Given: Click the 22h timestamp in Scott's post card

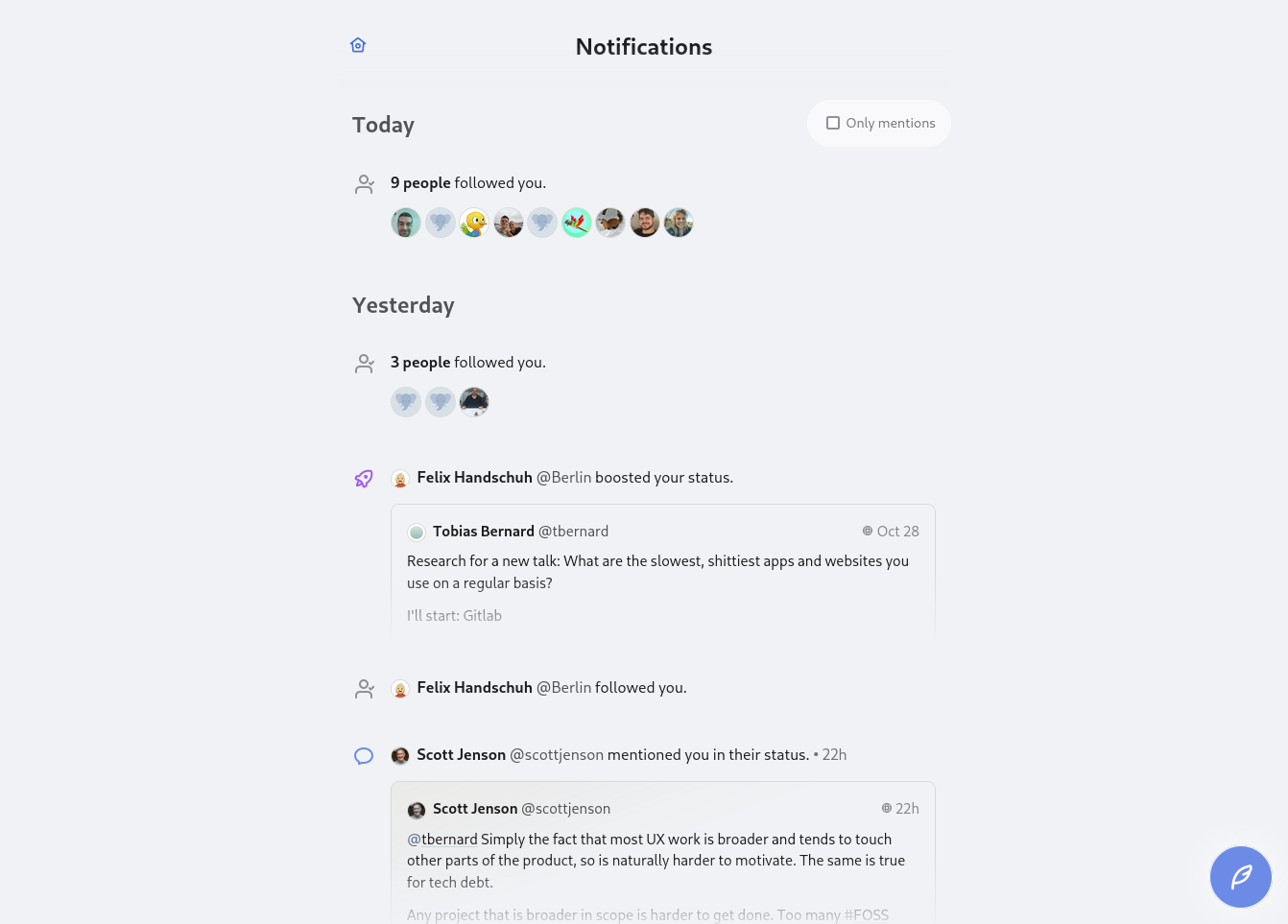Looking at the screenshot, I should 907,809.
